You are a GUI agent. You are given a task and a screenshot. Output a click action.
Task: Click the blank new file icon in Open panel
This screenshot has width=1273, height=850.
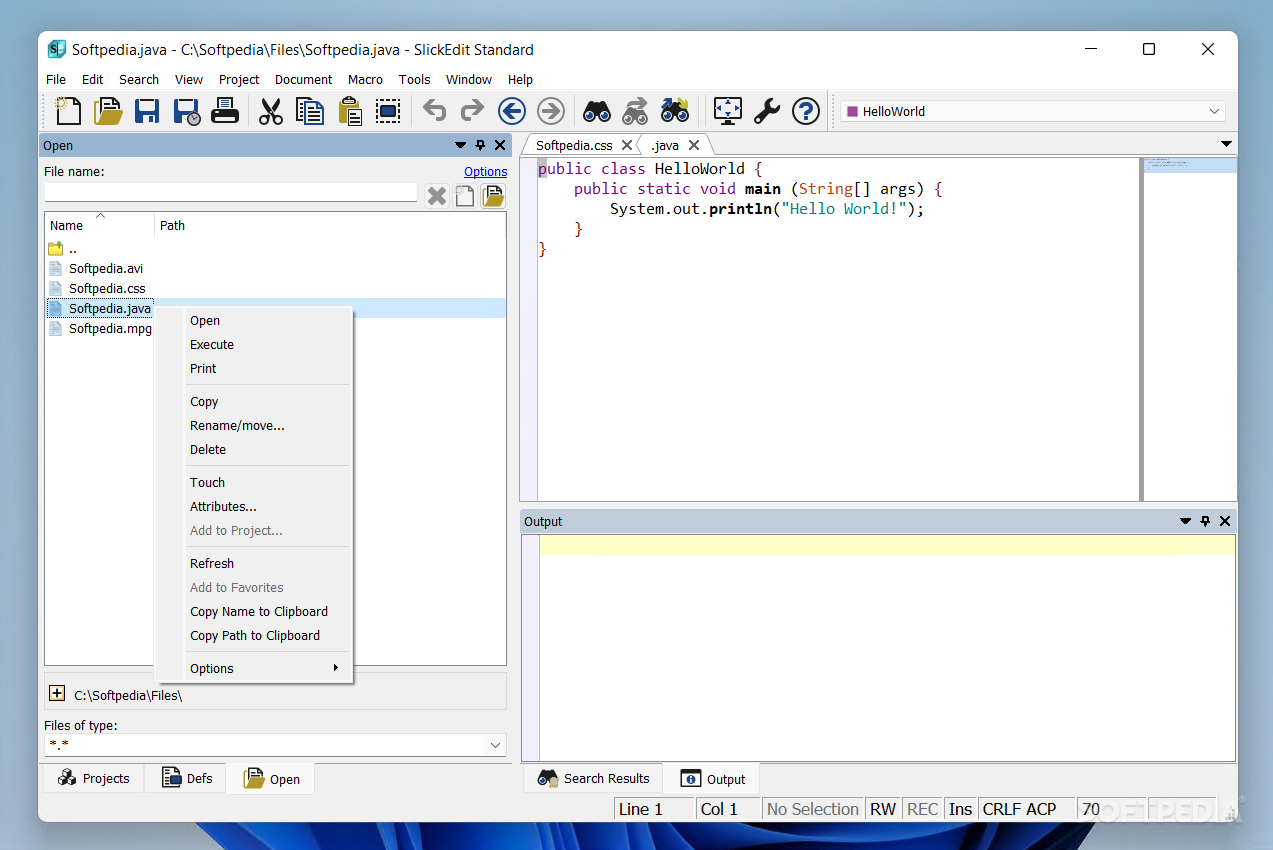(x=465, y=196)
